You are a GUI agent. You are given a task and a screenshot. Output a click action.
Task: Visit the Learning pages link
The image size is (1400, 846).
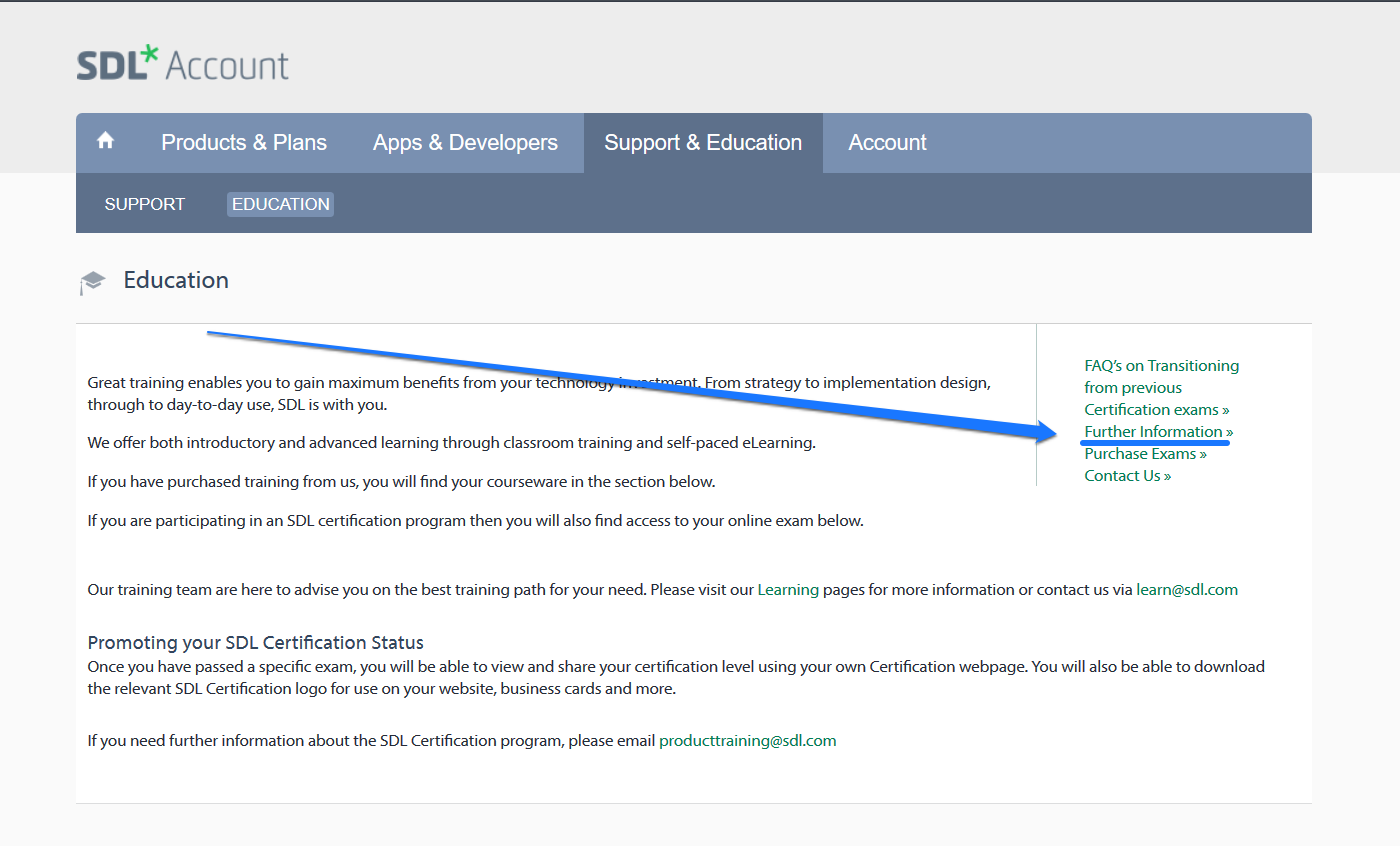[788, 589]
